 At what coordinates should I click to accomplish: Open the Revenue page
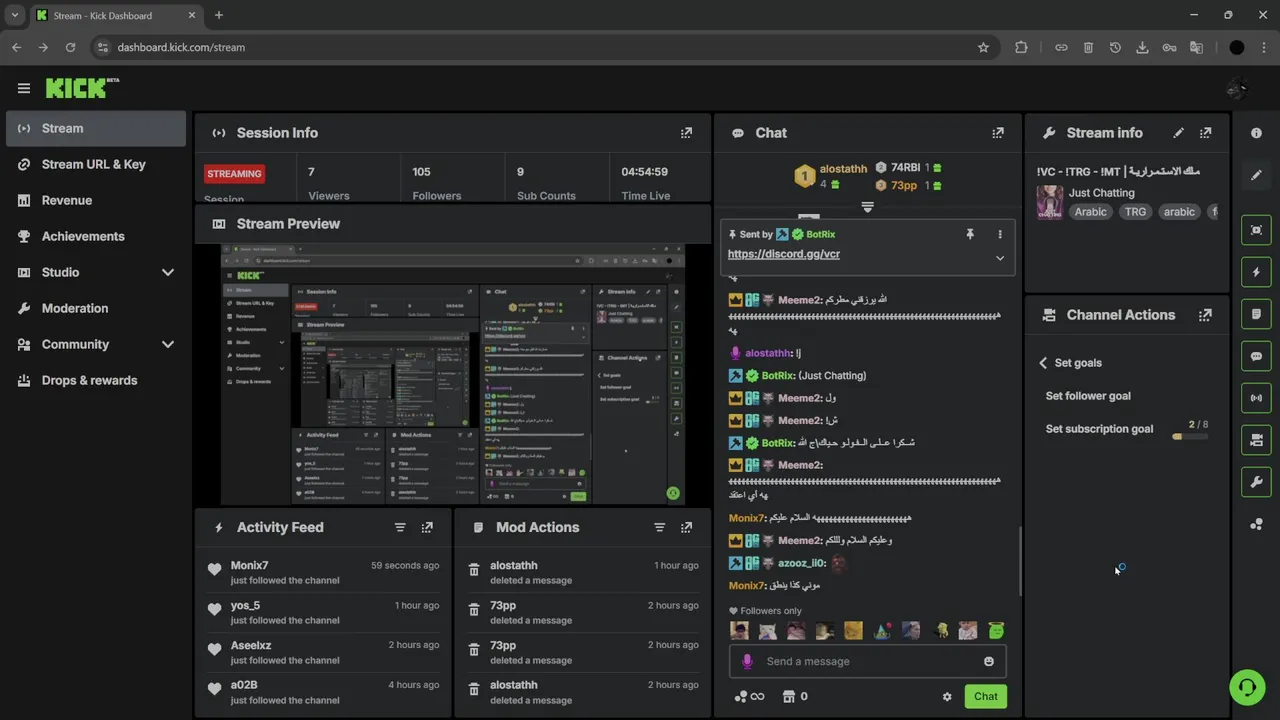pyautogui.click(x=96, y=200)
